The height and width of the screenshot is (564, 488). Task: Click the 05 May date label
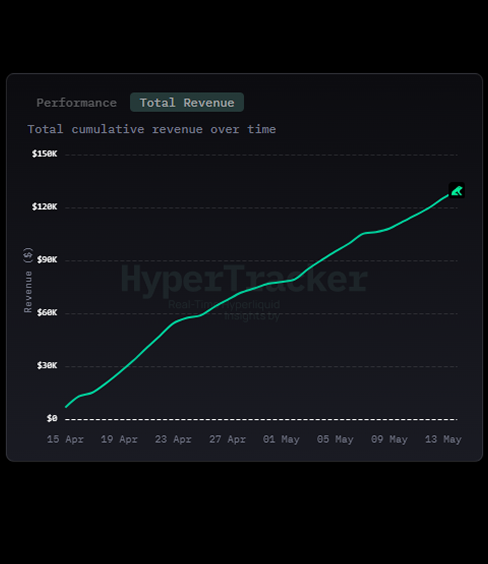(335, 440)
